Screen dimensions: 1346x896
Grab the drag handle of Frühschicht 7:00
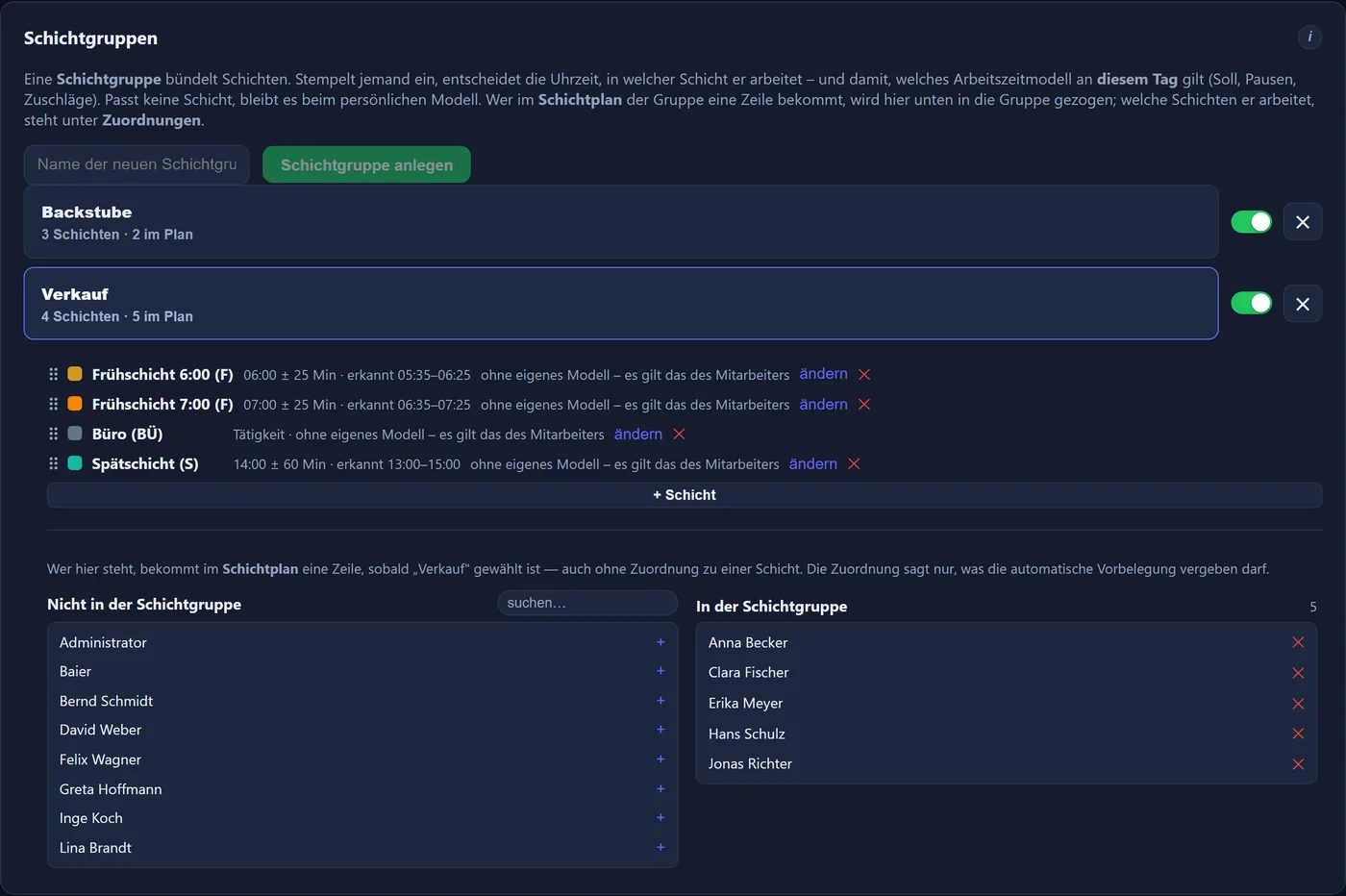click(53, 404)
